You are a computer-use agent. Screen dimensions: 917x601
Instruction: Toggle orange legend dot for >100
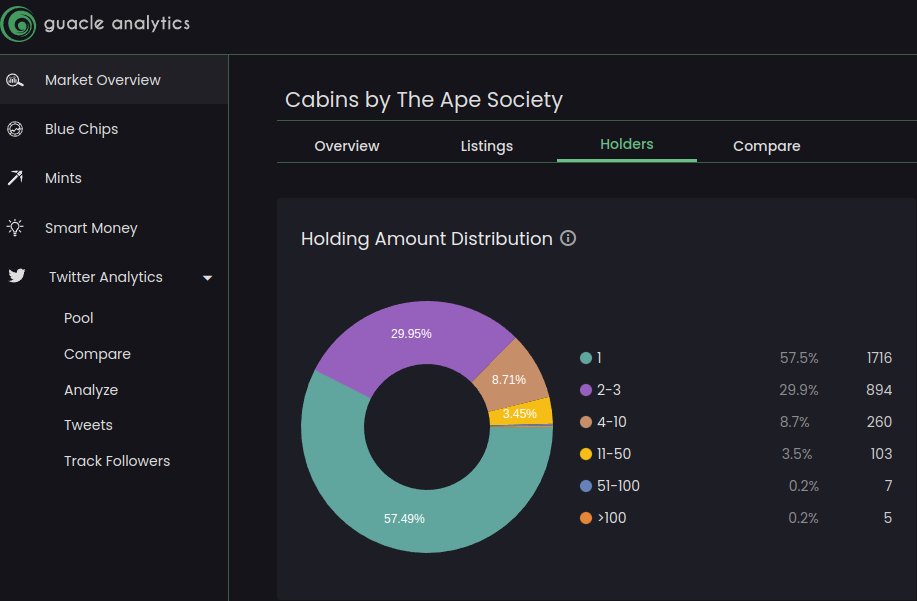coord(585,518)
